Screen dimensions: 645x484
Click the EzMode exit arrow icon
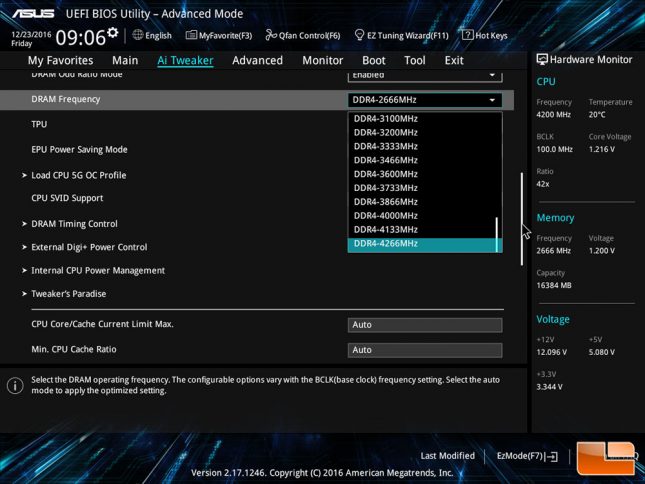point(553,456)
